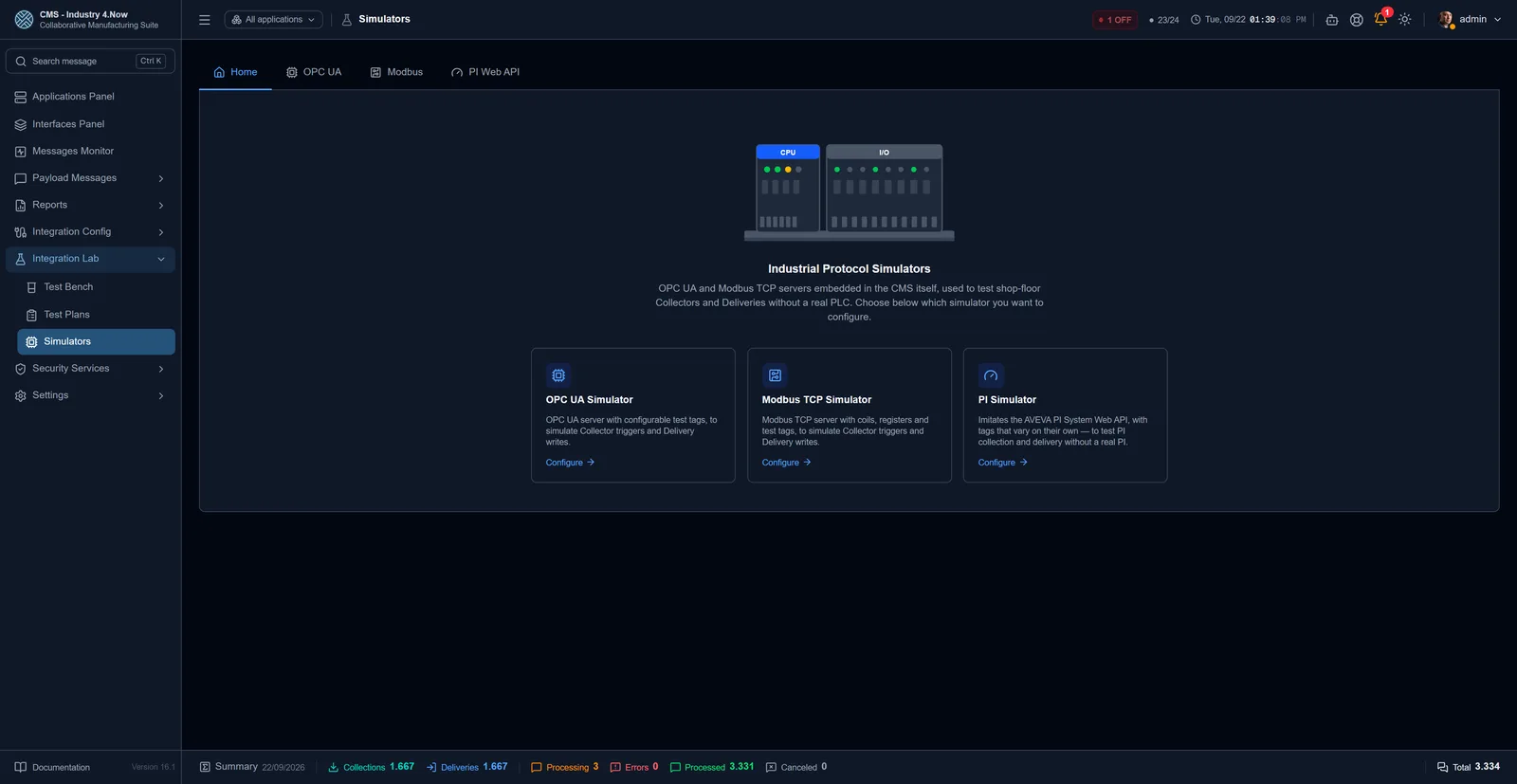This screenshot has width=1517, height=784.
Task: Click the 23/24 status indicator
Action: click(1163, 19)
